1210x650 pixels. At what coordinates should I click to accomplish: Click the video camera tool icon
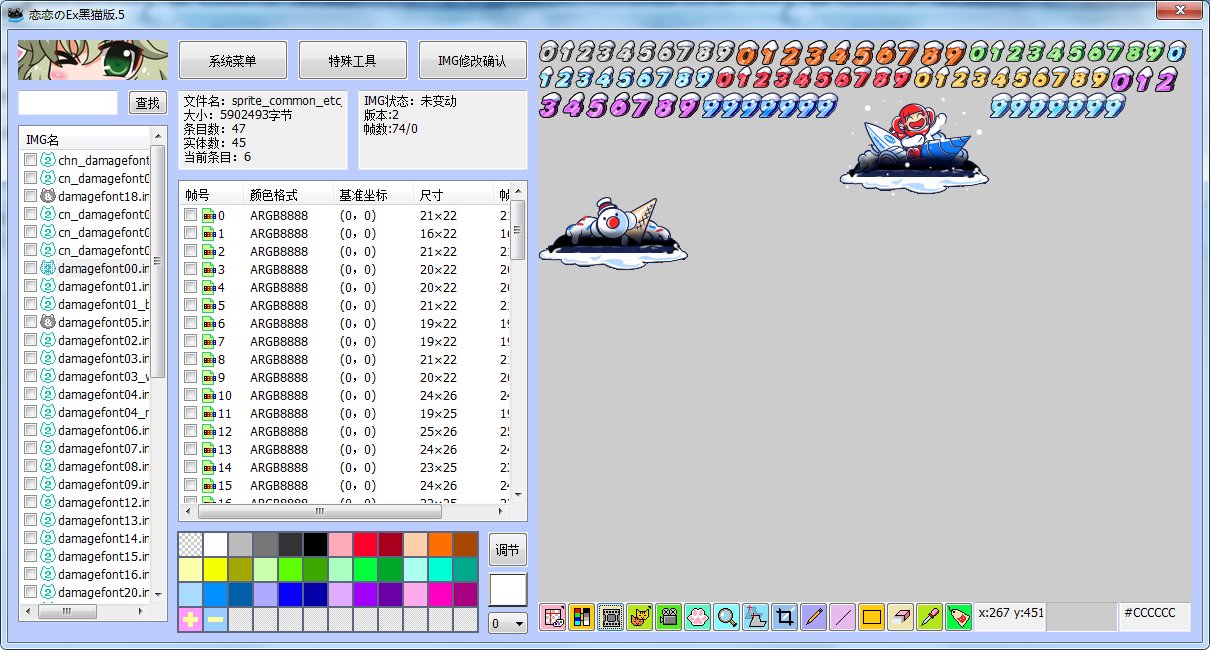pyautogui.click(x=669, y=617)
